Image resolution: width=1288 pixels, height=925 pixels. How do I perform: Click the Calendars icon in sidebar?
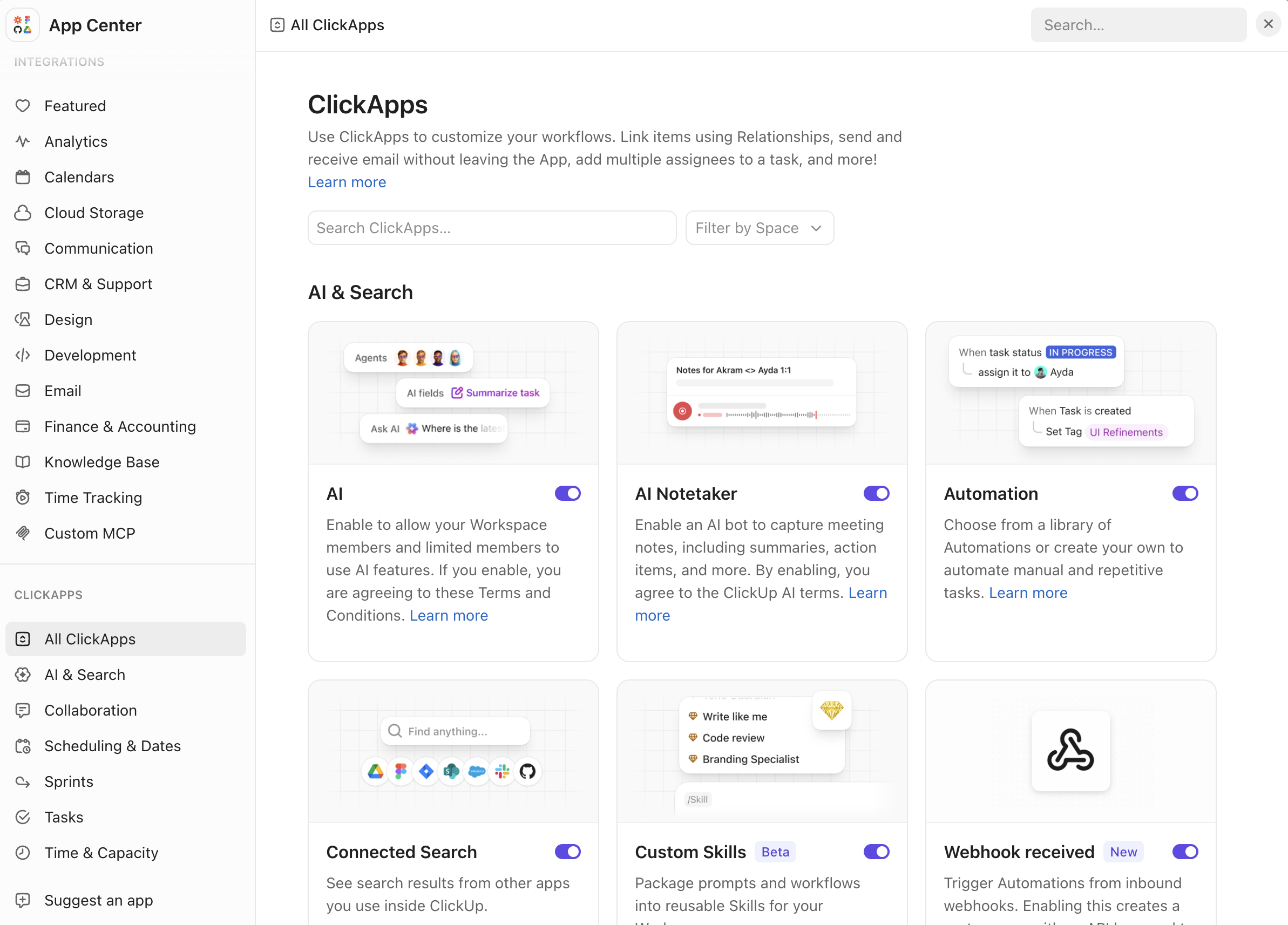[23, 177]
